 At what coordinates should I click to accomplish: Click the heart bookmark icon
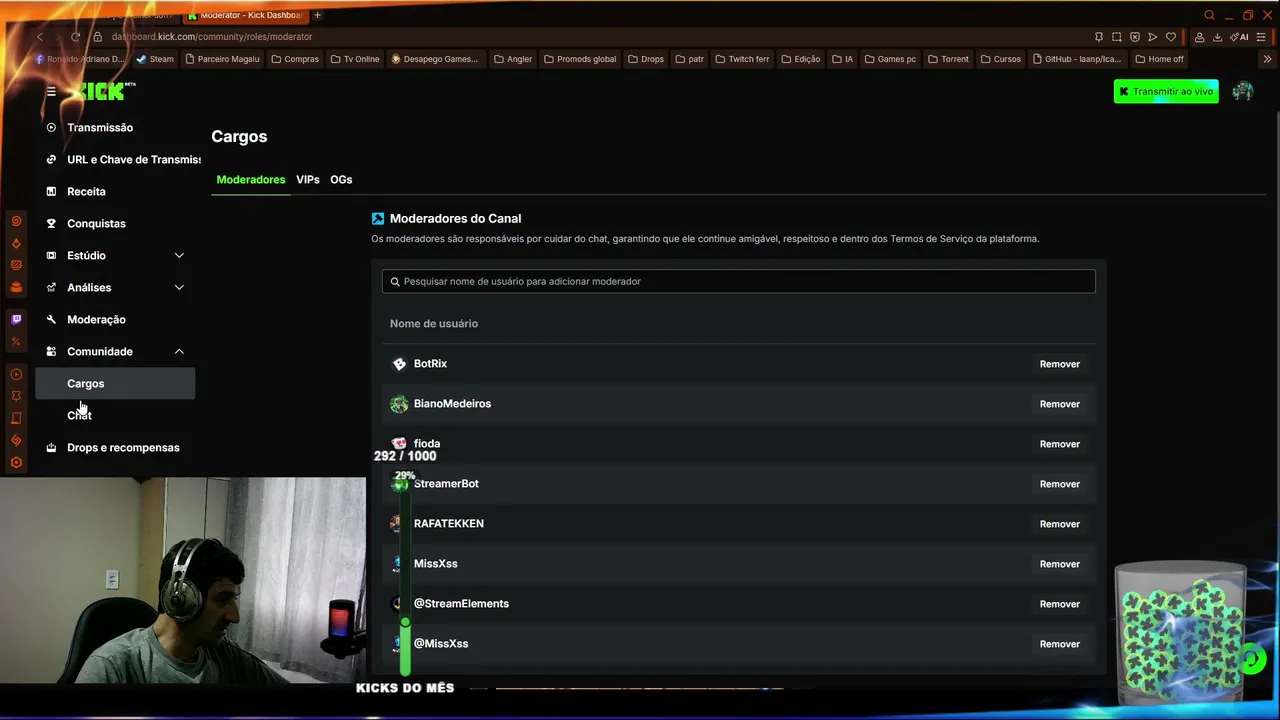[1171, 37]
